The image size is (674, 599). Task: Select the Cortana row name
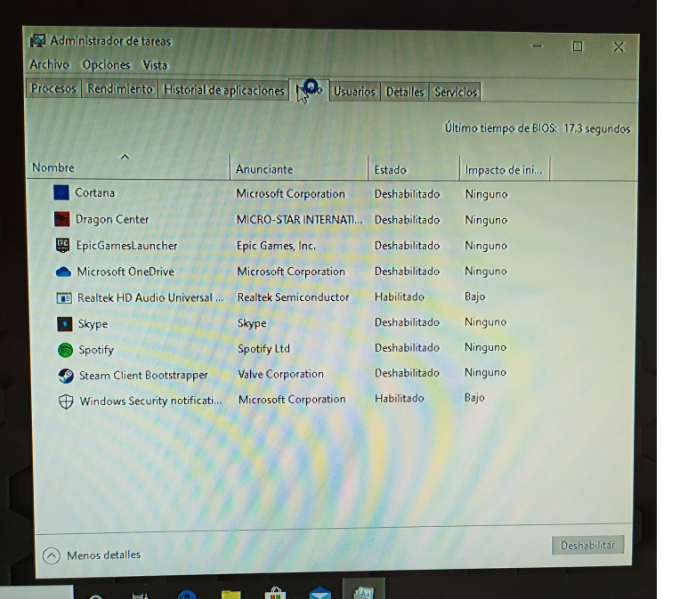pyautogui.click(x=95, y=193)
